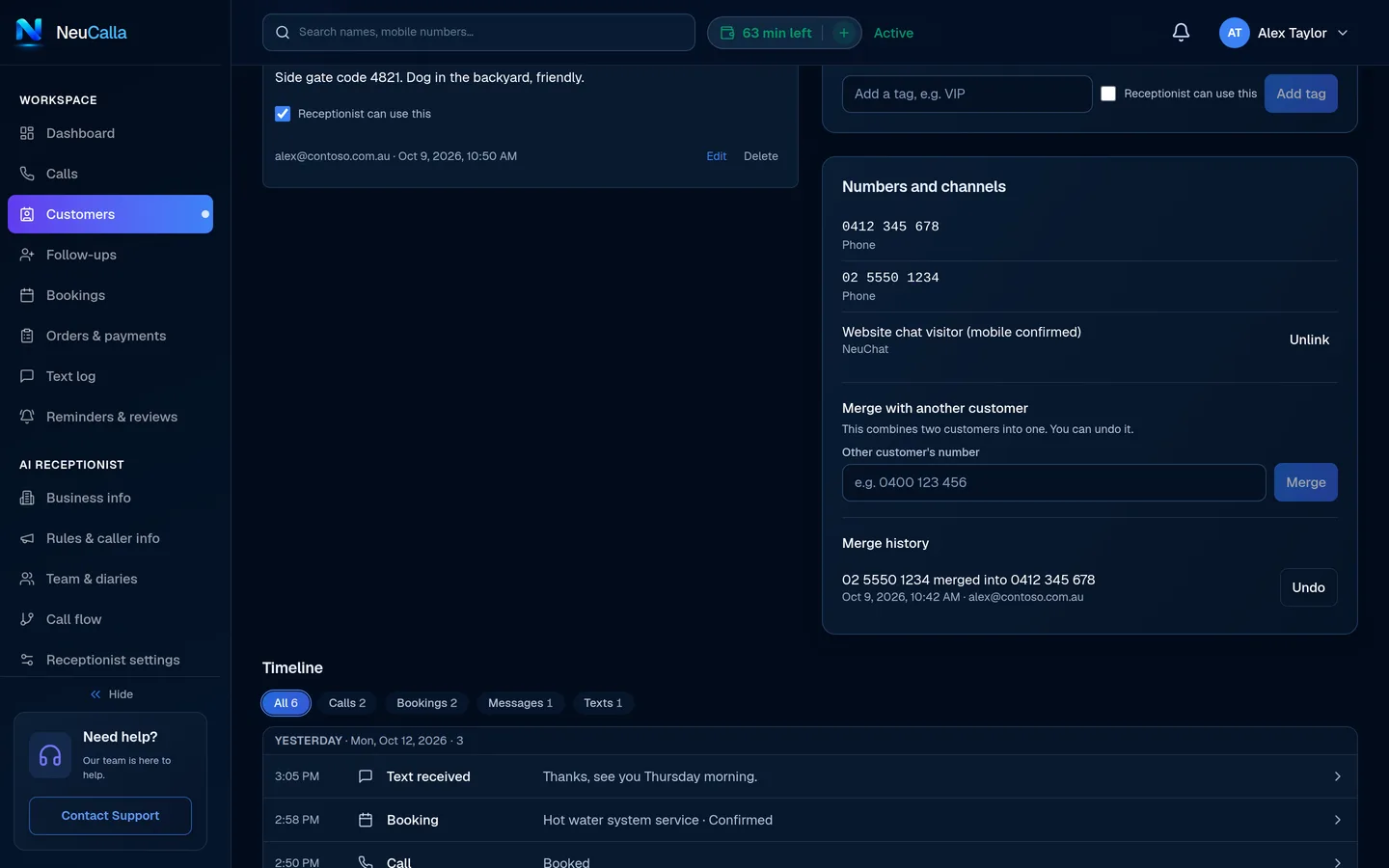Click Edit on the note
The height and width of the screenshot is (868, 1389).
point(717,156)
